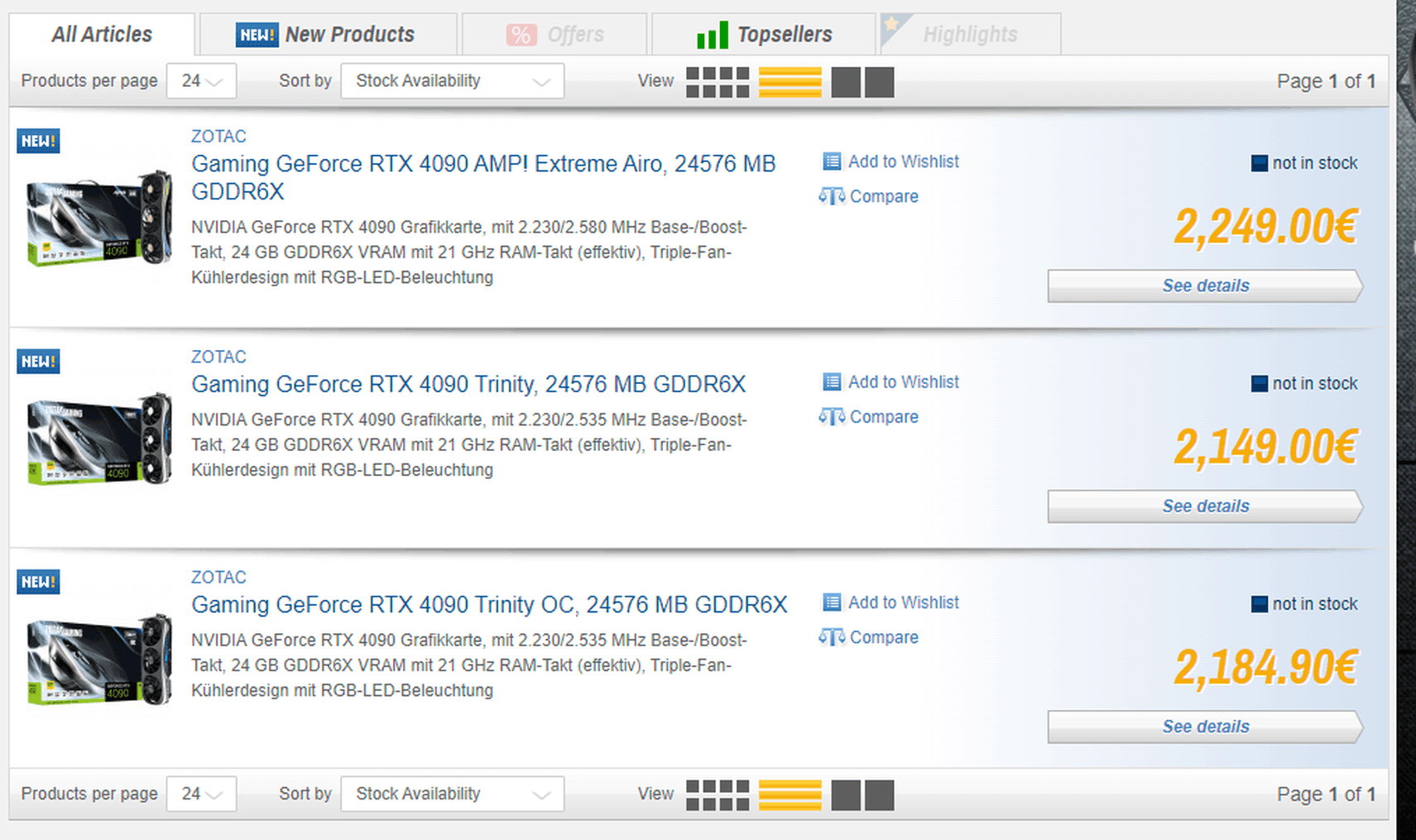The image size is (1416, 840).
Task: Click compare scales icon for Trinity OC
Action: (x=832, y=637)
